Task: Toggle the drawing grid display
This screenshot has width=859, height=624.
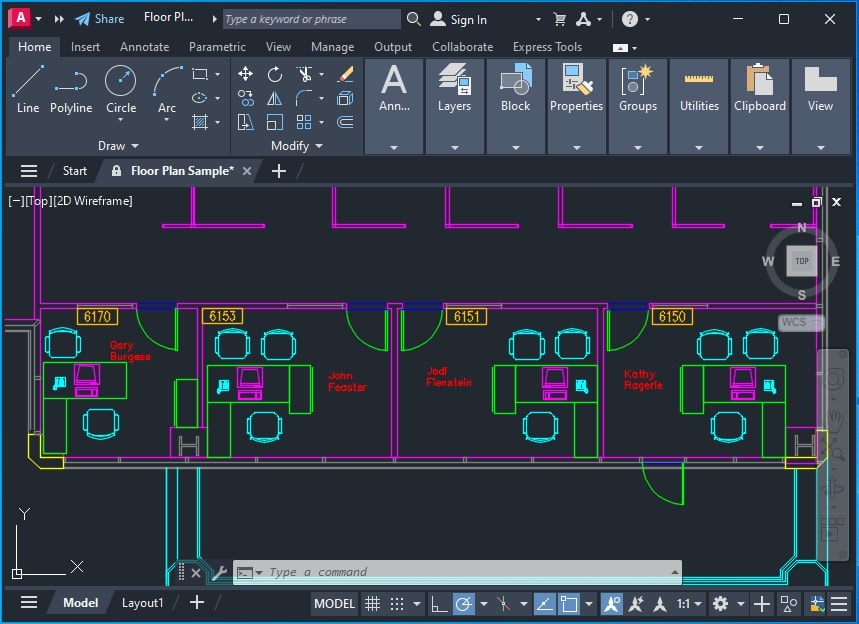Action: tap(373, 604)
